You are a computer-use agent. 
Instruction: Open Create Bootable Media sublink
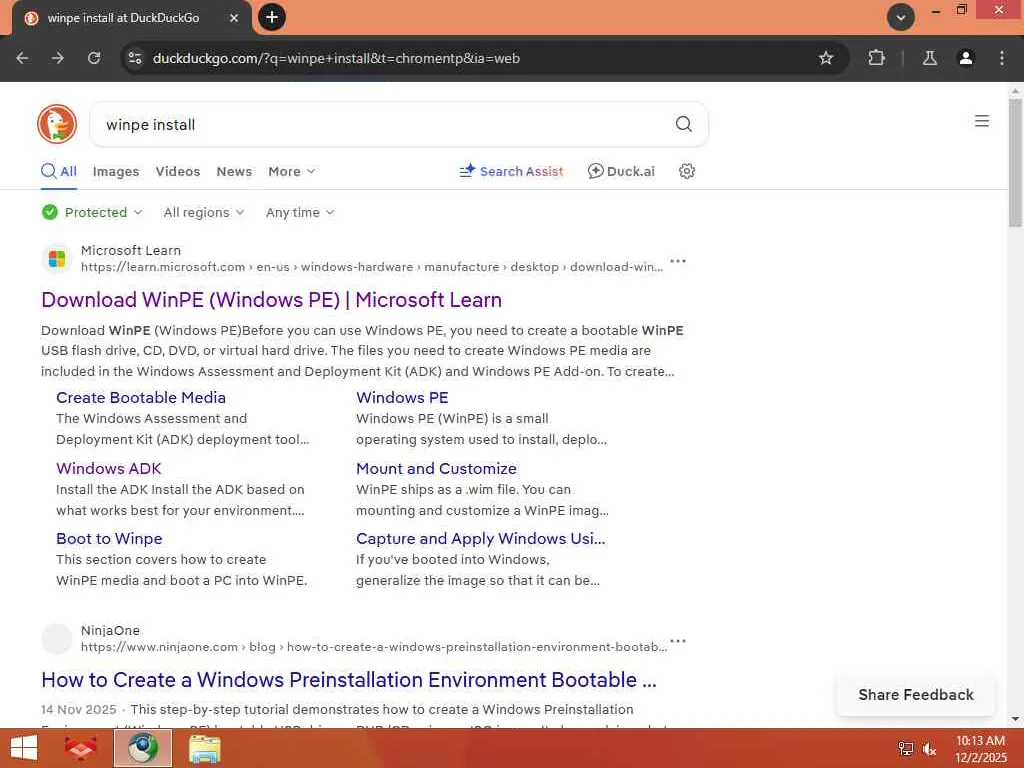141,397
